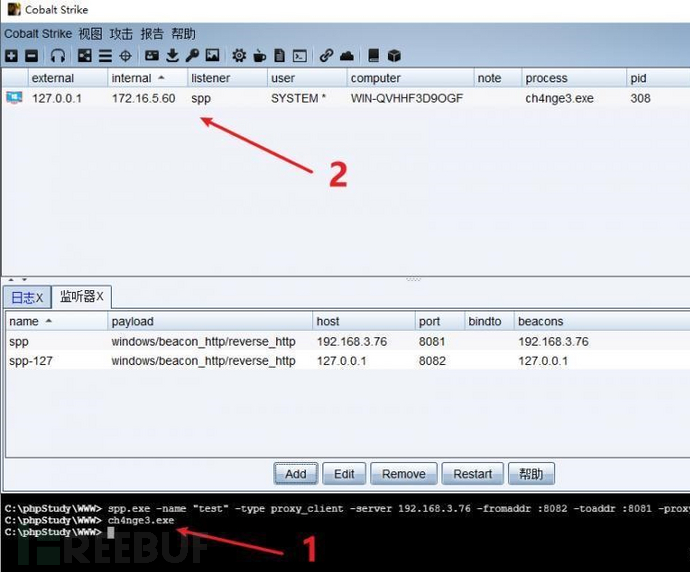Click the disconnect from team server minus icon

(x=32, y=56)
